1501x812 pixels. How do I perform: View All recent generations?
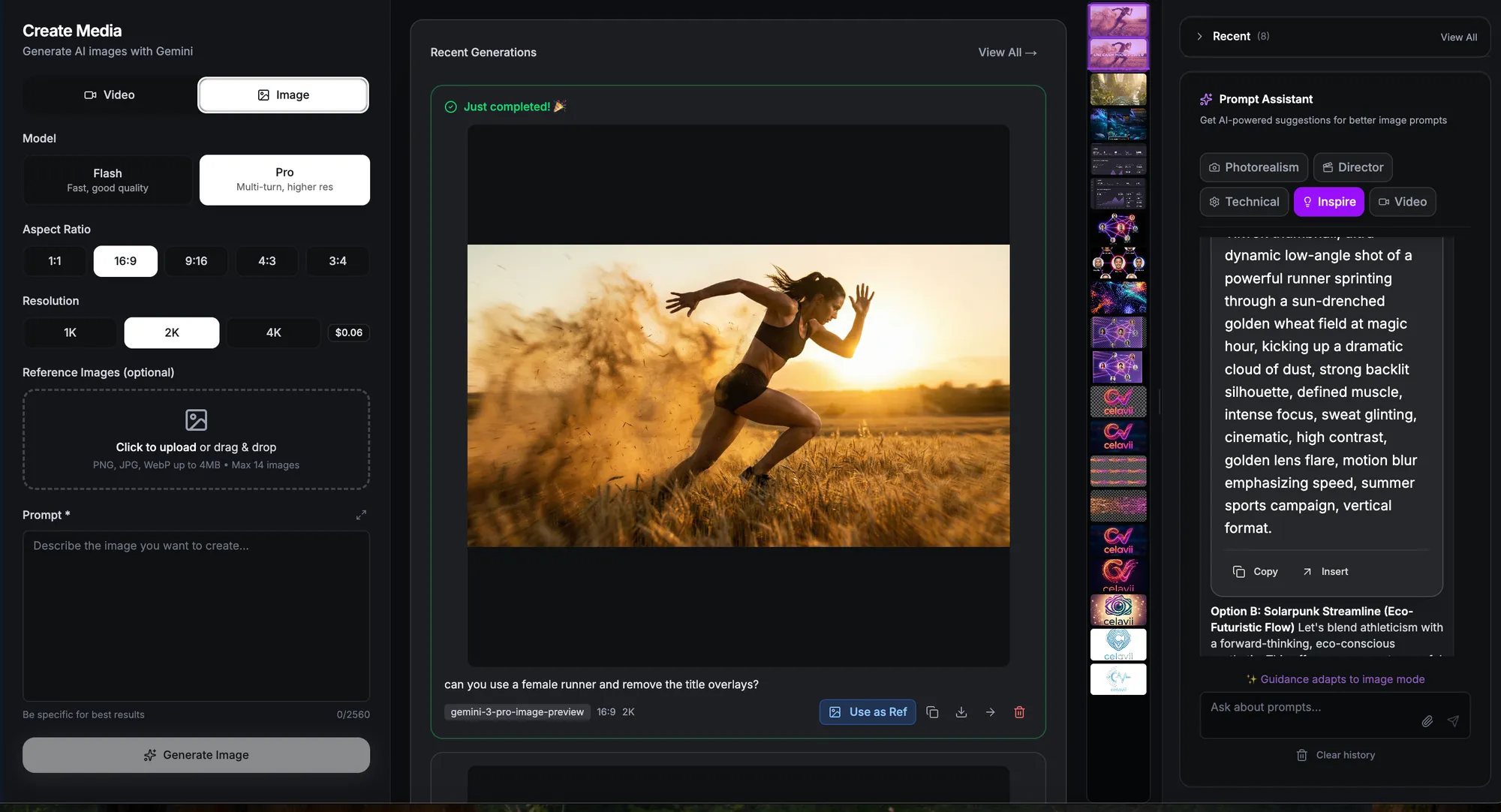tap(1006, 53)
